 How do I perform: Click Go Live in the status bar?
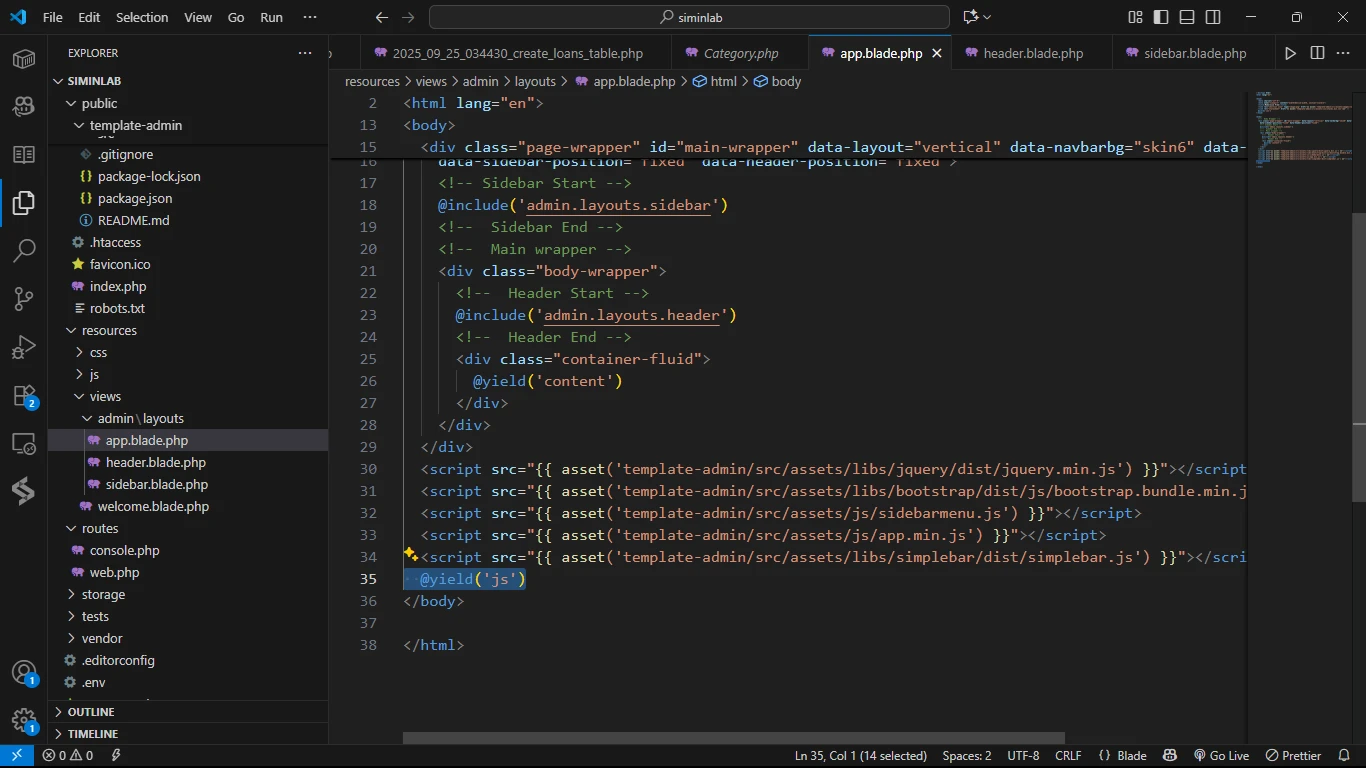[x=1221, y=756]
